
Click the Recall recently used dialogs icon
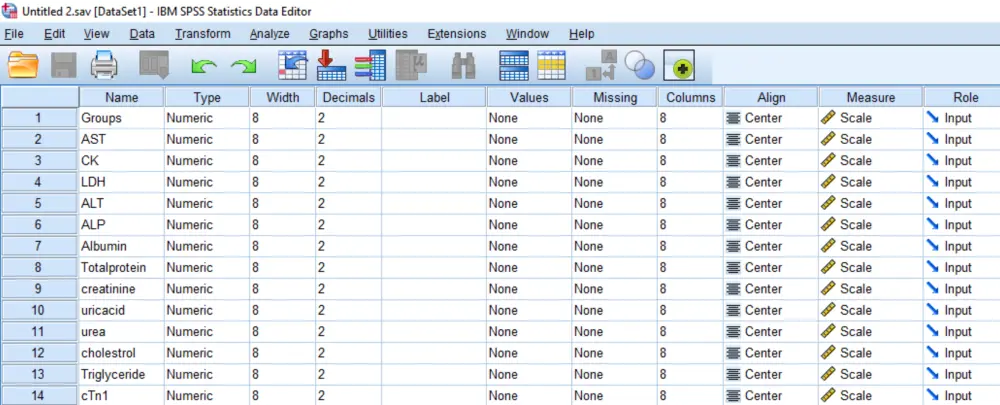tap(154, 65)
